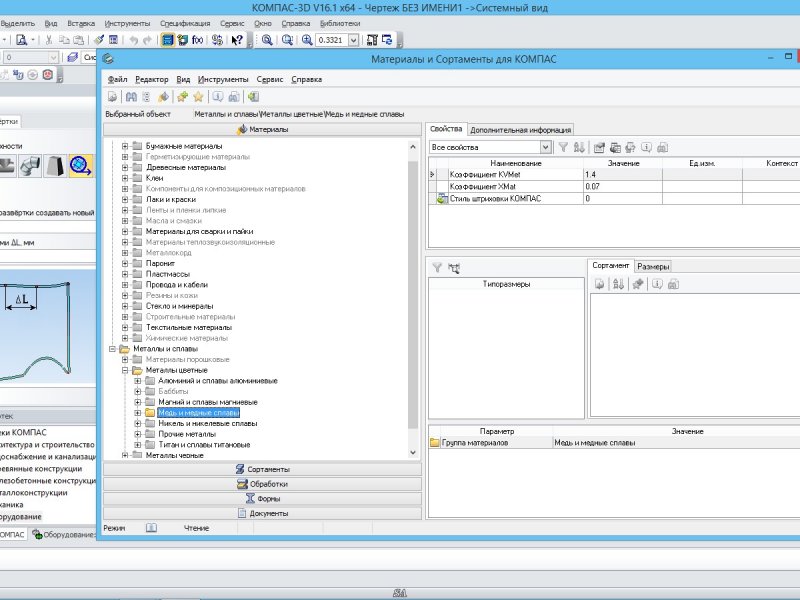This screenshot has width=800, height=600.
Task: Click the funnel icon above Типоразмеры list
Action: click(x=437, y=267)
